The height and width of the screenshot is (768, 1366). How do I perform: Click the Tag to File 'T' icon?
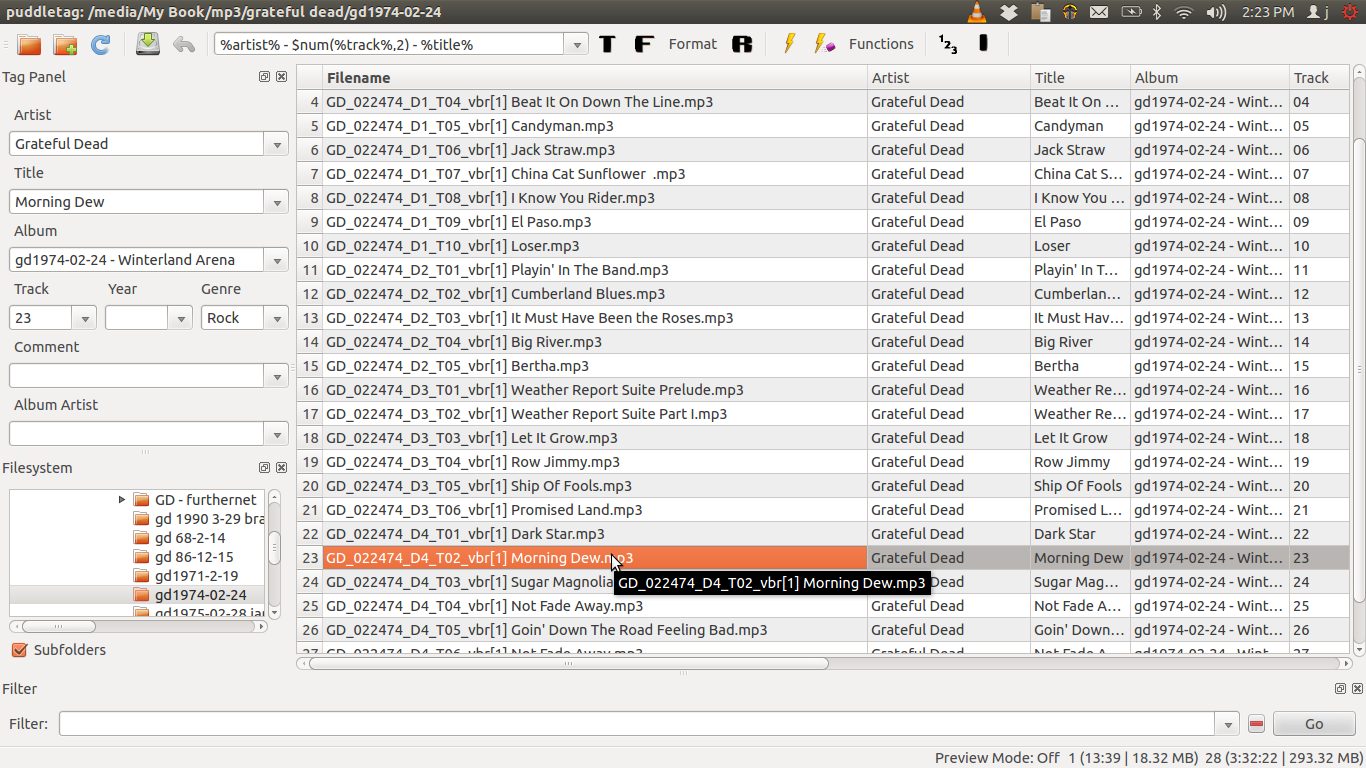pyautogui.click(x=607, y=44)
